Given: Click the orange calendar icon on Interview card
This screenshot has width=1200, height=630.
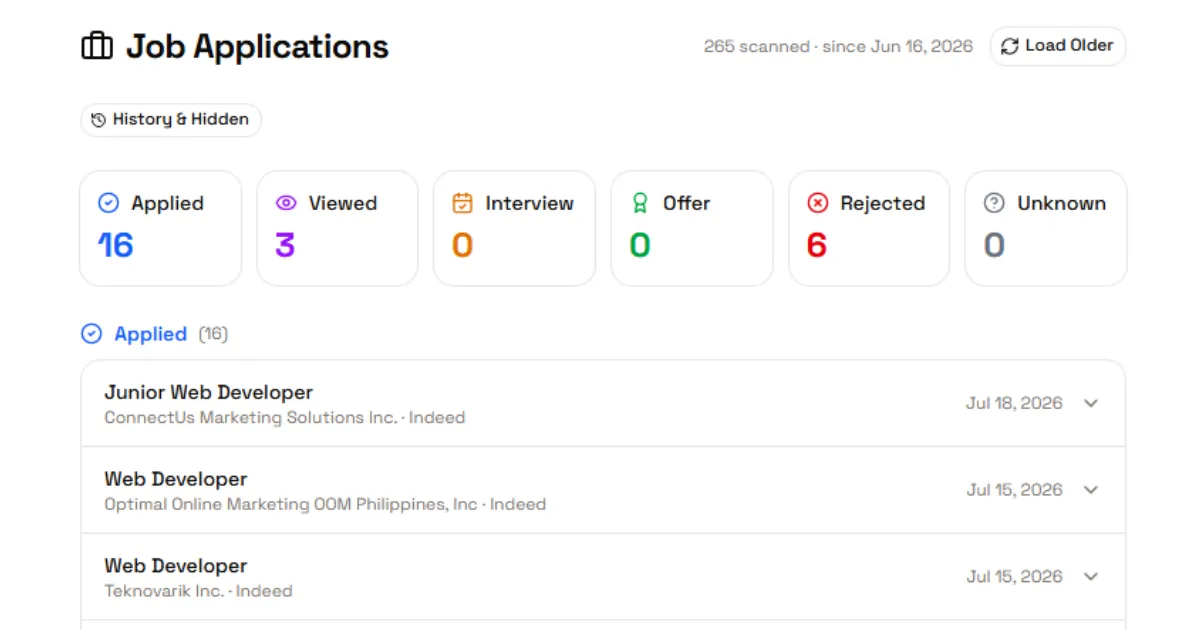Looking at the screenshot, I should [x=462, y=203].
